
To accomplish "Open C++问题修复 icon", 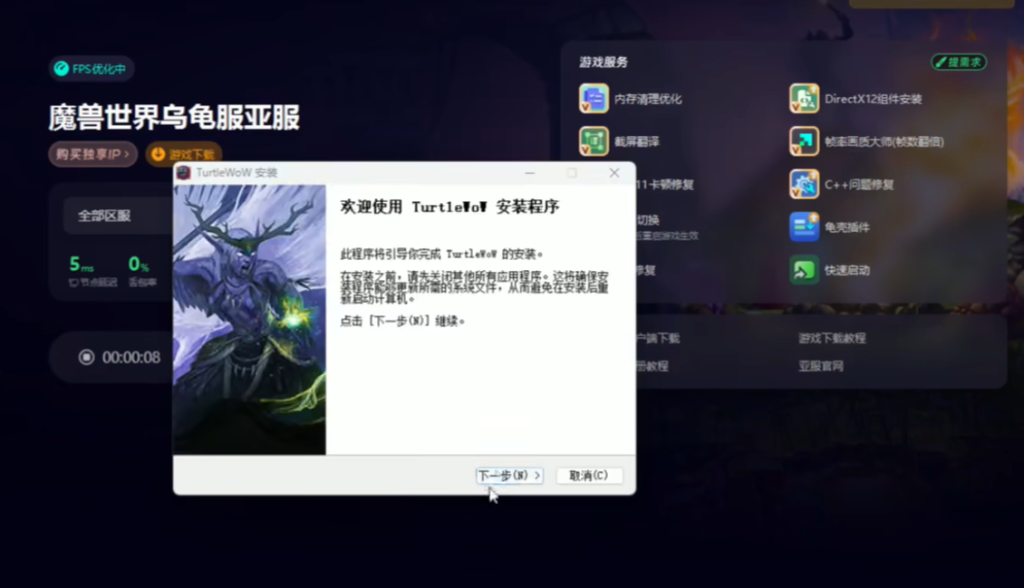I will (x=804, y=184).
